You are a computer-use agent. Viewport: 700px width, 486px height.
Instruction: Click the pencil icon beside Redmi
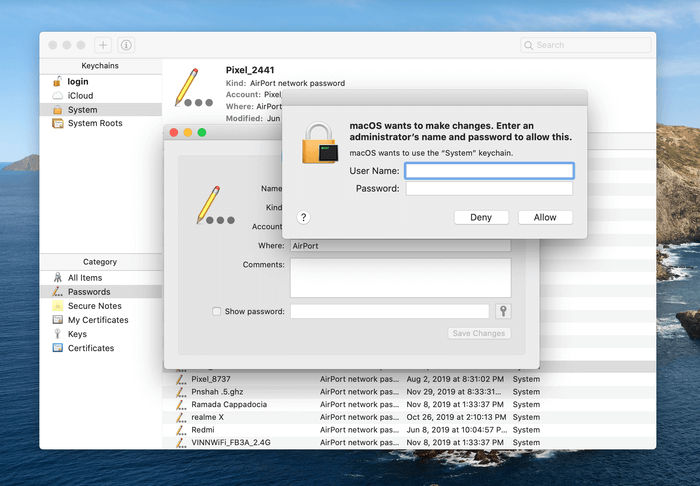[180, 430]
